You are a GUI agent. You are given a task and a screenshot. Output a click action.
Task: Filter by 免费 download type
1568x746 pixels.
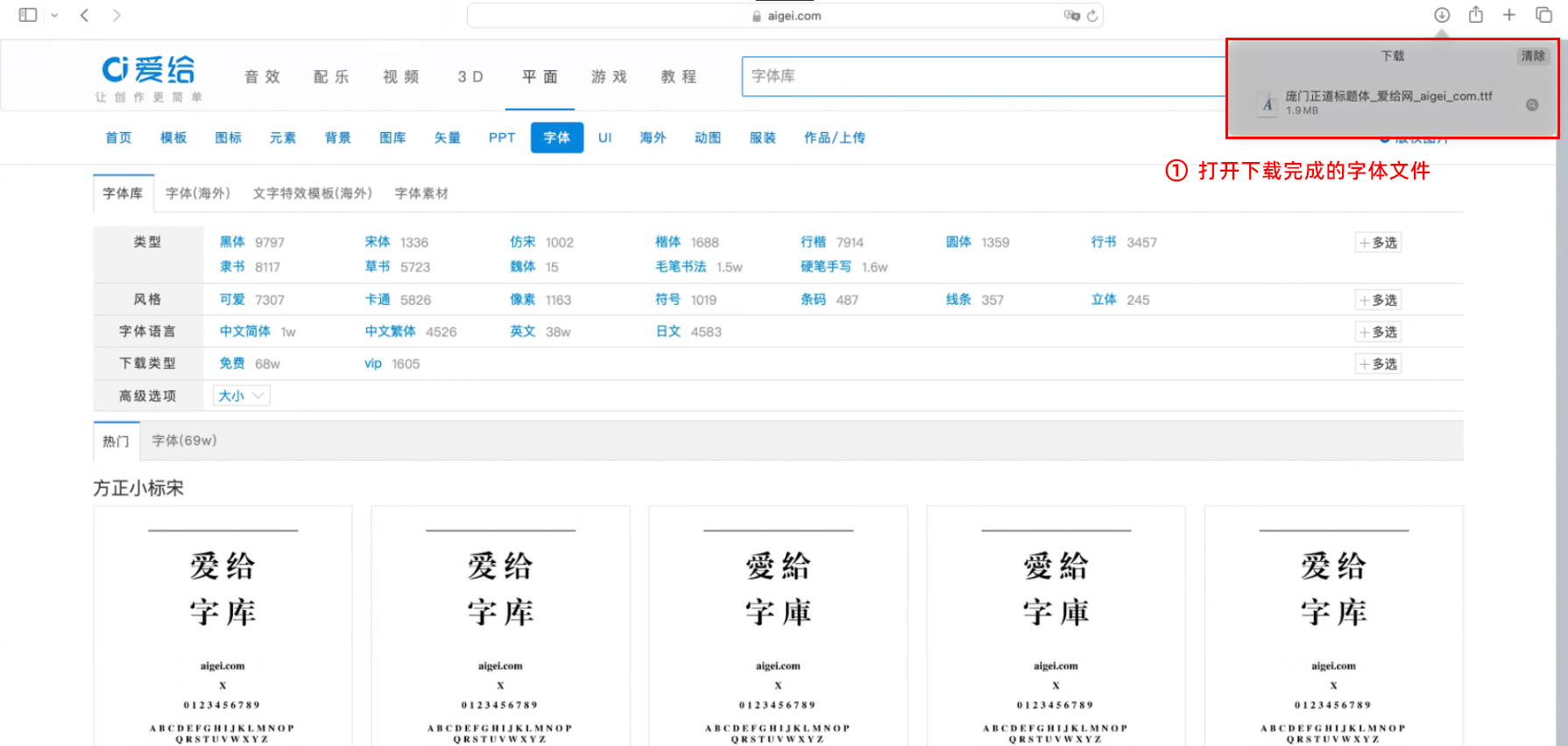(232, 363)
